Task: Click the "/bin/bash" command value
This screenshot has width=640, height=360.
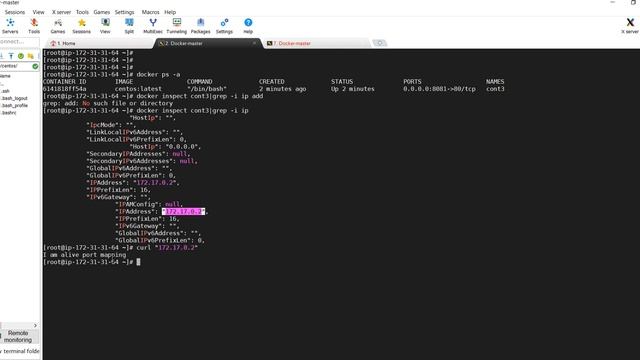Action: (207, 89)
